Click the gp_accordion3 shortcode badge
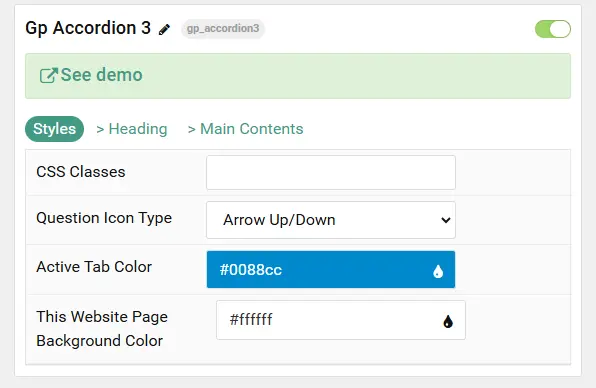596x388 pixels. tap(223, 29)
